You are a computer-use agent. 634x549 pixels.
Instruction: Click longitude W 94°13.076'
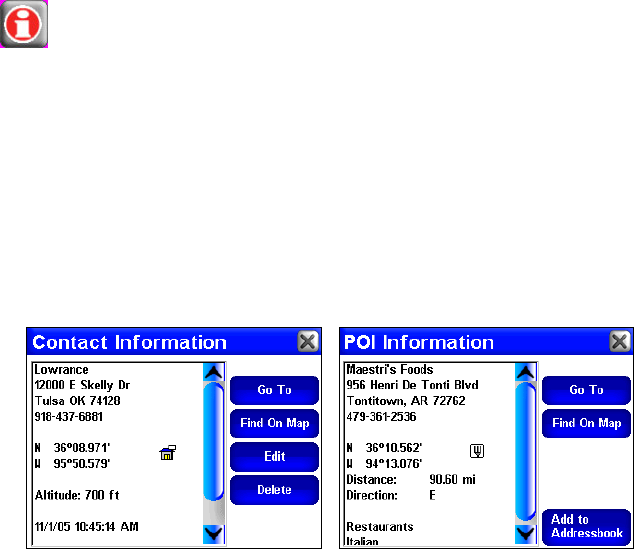click(385, 464)
